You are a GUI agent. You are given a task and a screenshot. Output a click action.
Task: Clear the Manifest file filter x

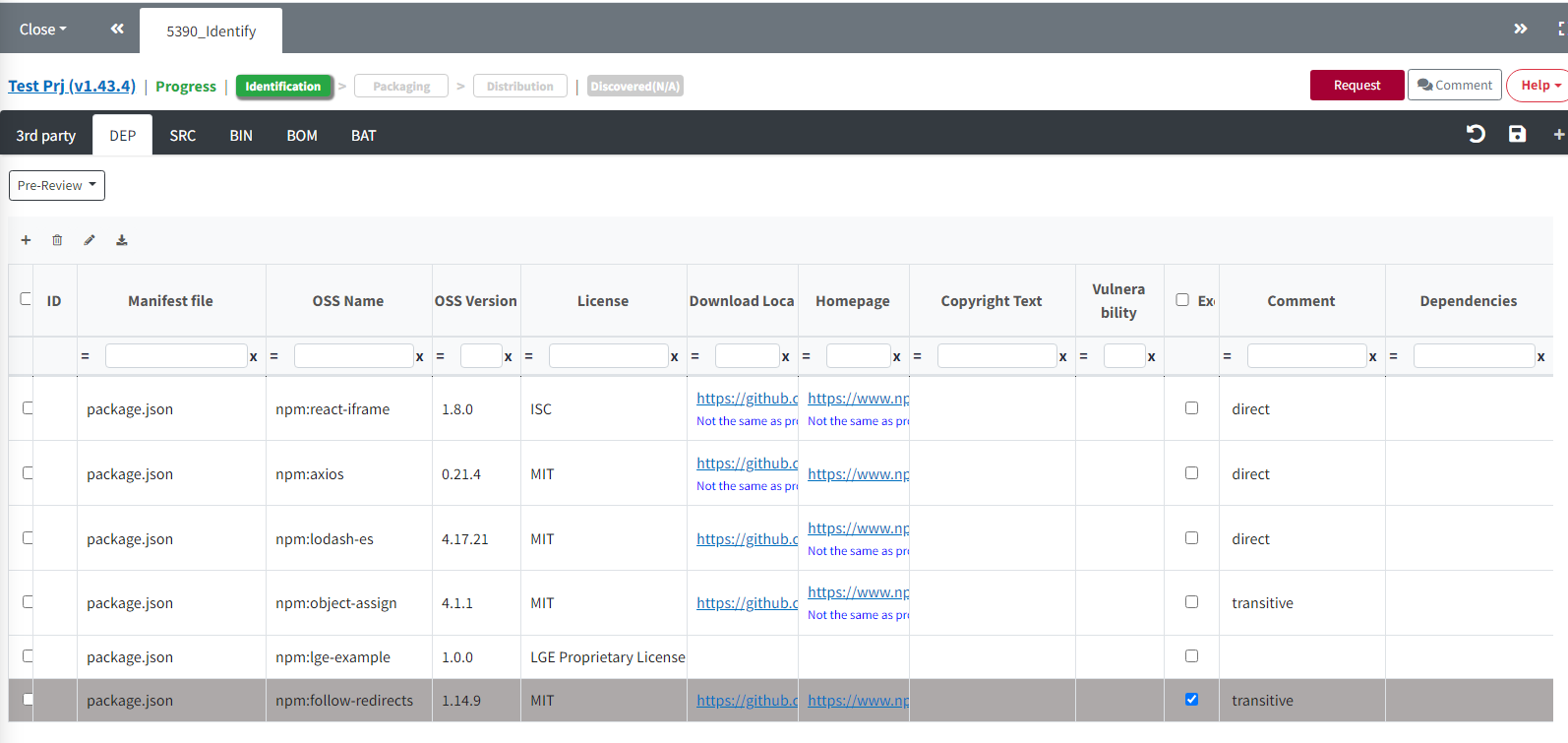pyautogui.click(x=254, y=356)
